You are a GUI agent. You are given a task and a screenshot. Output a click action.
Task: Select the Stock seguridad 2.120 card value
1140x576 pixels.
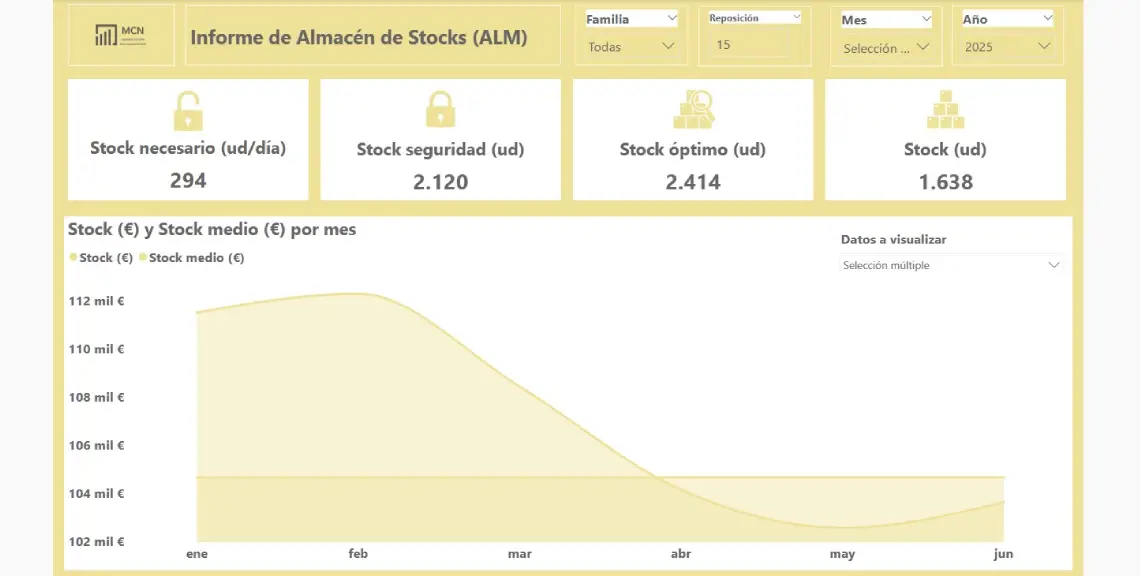pos(440,182)
